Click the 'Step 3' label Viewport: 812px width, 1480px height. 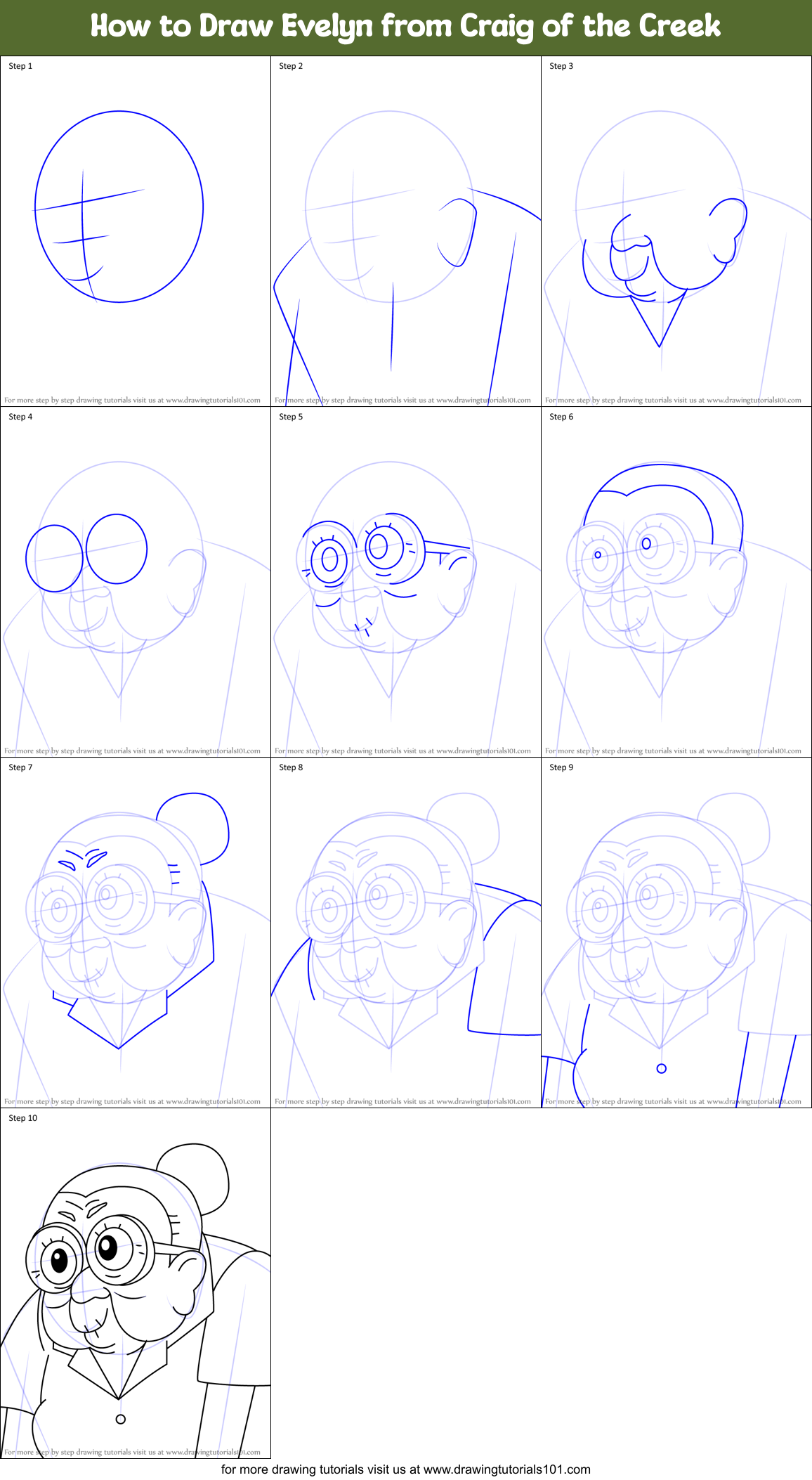[561, 66]
